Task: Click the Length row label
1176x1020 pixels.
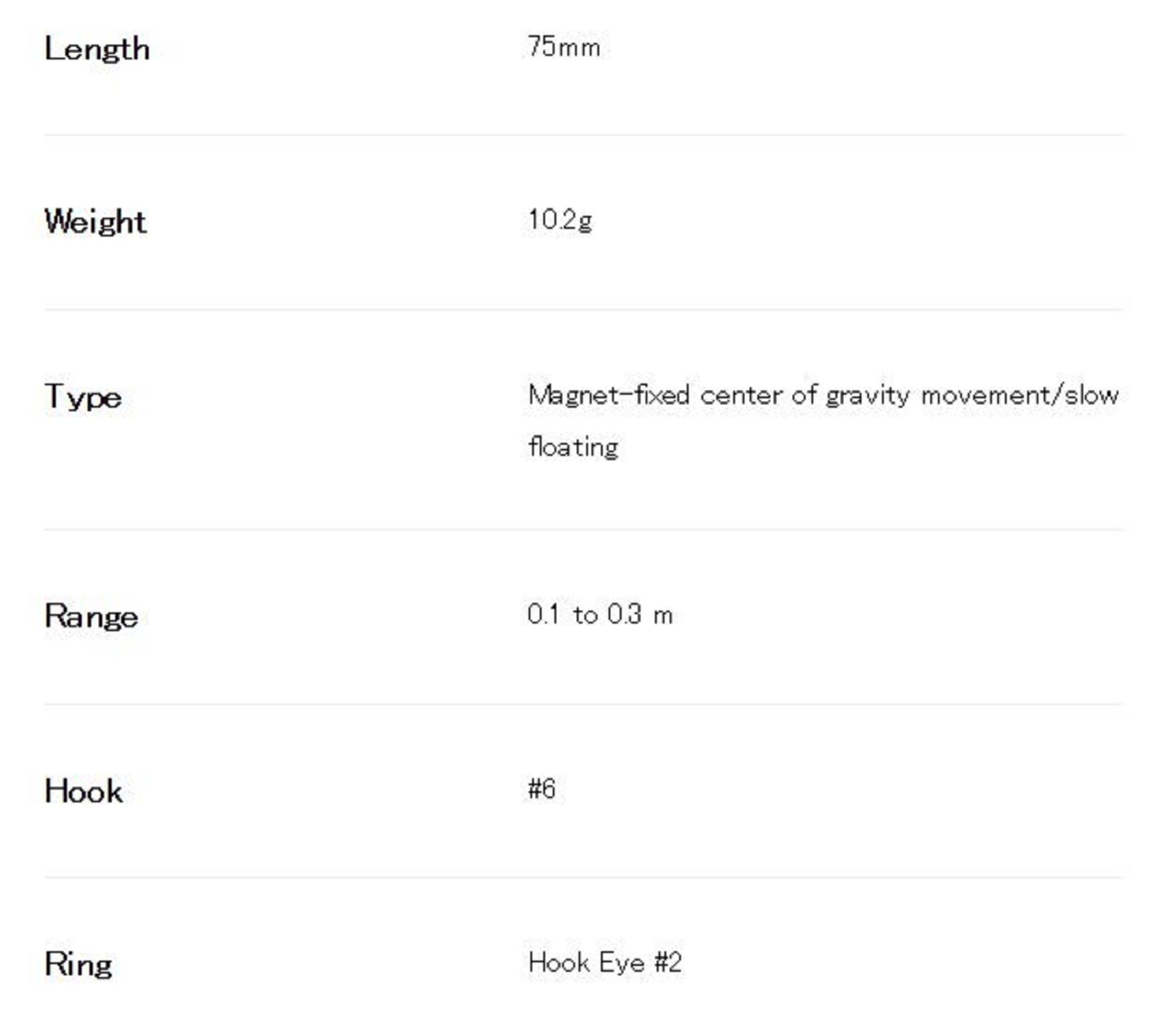Action: coord(97,49)
